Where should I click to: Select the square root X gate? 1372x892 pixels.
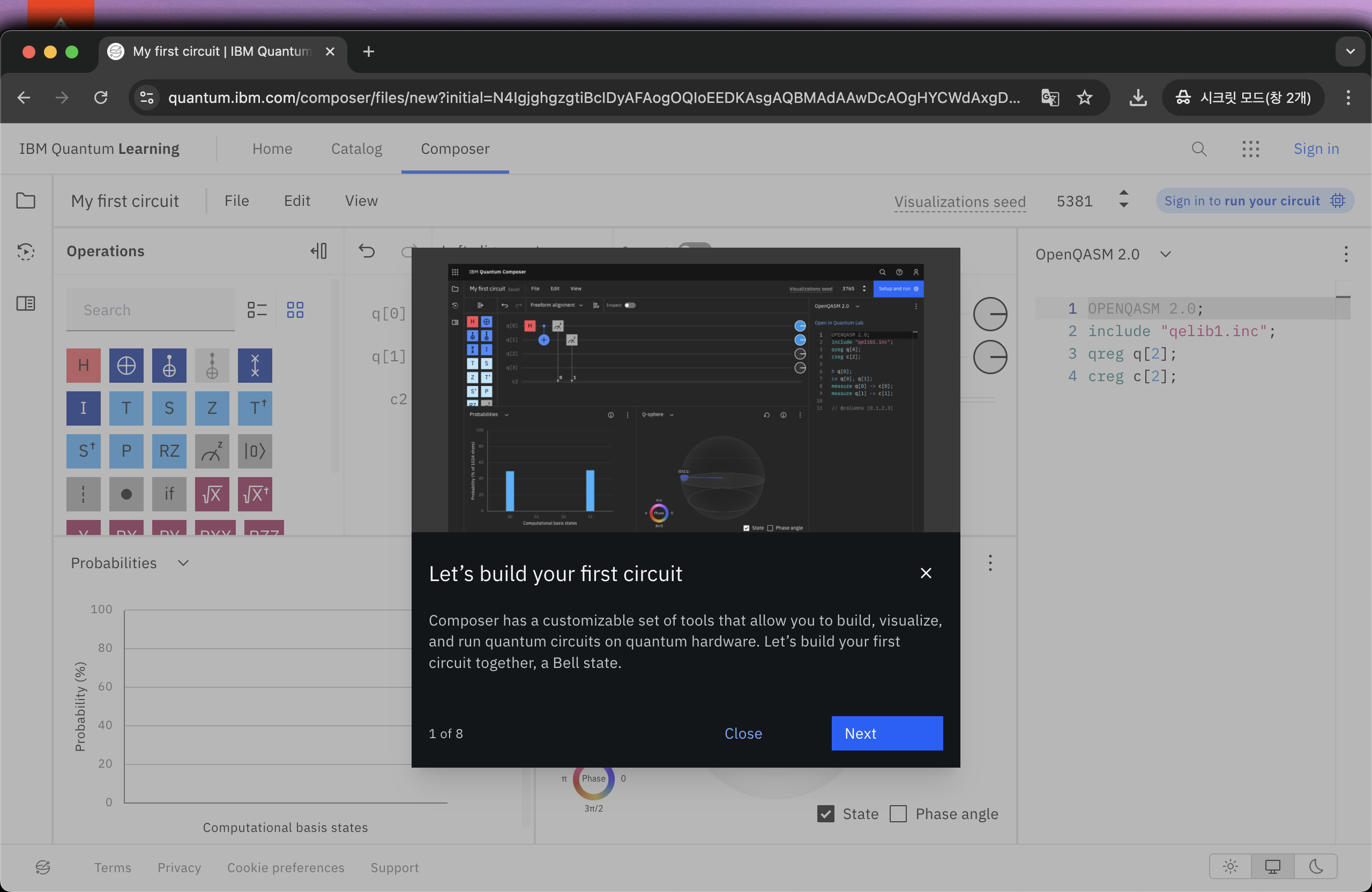tap(212, 494)
